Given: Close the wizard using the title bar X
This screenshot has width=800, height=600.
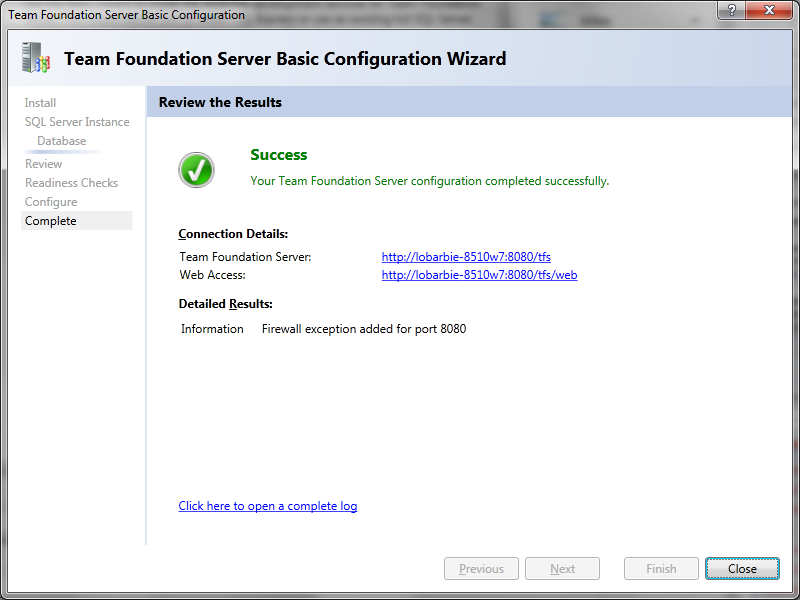Looking at the screenshot, I should click(x=769, y=10).
